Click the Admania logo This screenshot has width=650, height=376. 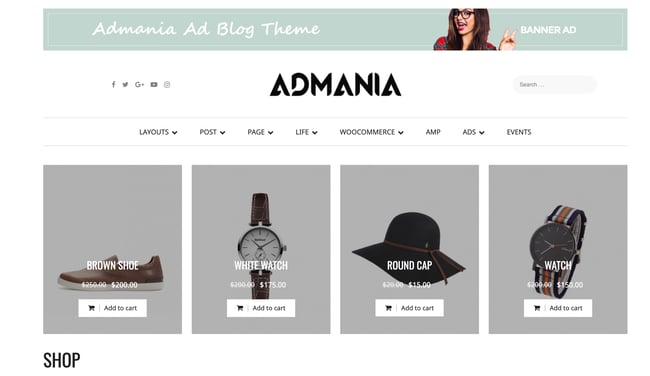[x=335, y=85]
